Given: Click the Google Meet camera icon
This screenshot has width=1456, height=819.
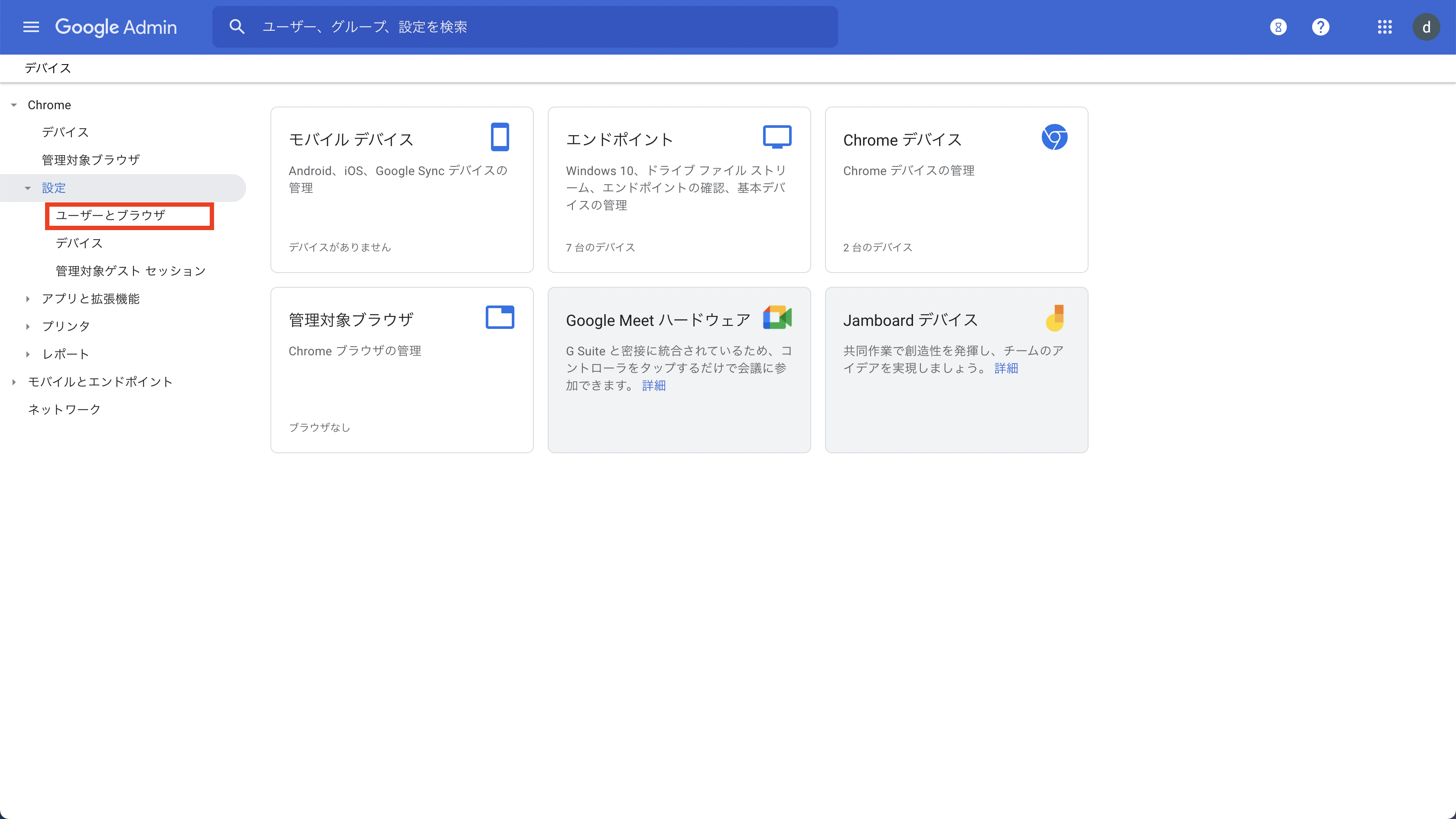Looking at the screenshot, I should pos(777,317).
